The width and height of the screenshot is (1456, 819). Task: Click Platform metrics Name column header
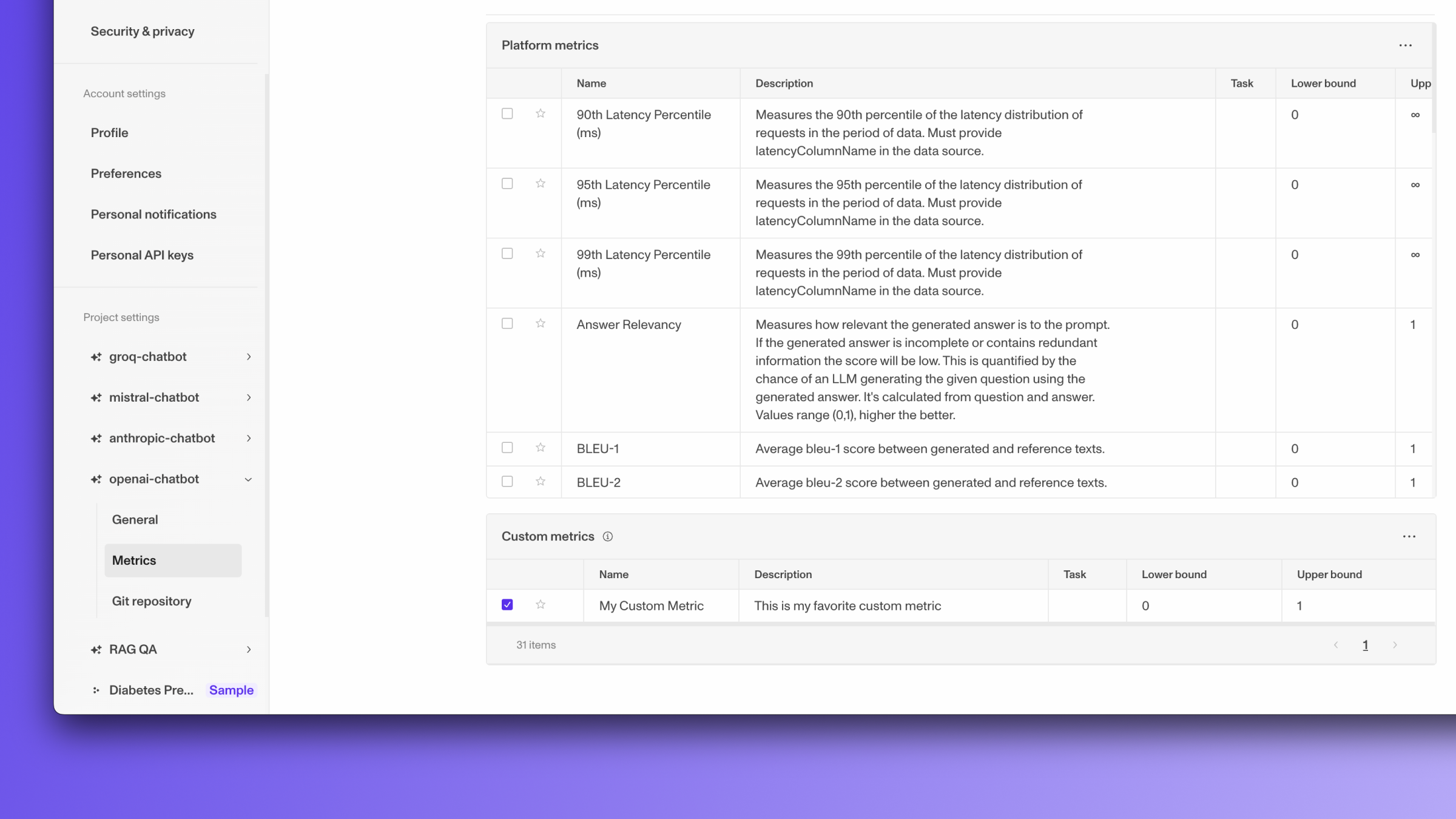(591, 84)
